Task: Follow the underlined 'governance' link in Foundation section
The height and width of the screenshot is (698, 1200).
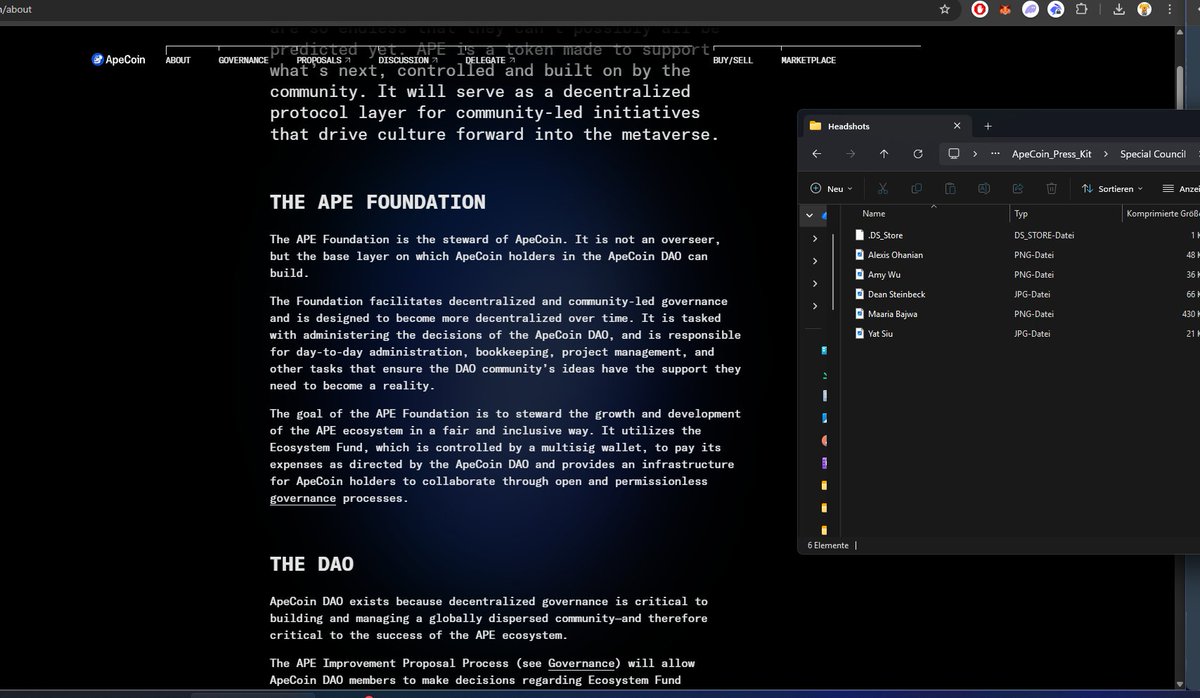Action: pos(303,498)
